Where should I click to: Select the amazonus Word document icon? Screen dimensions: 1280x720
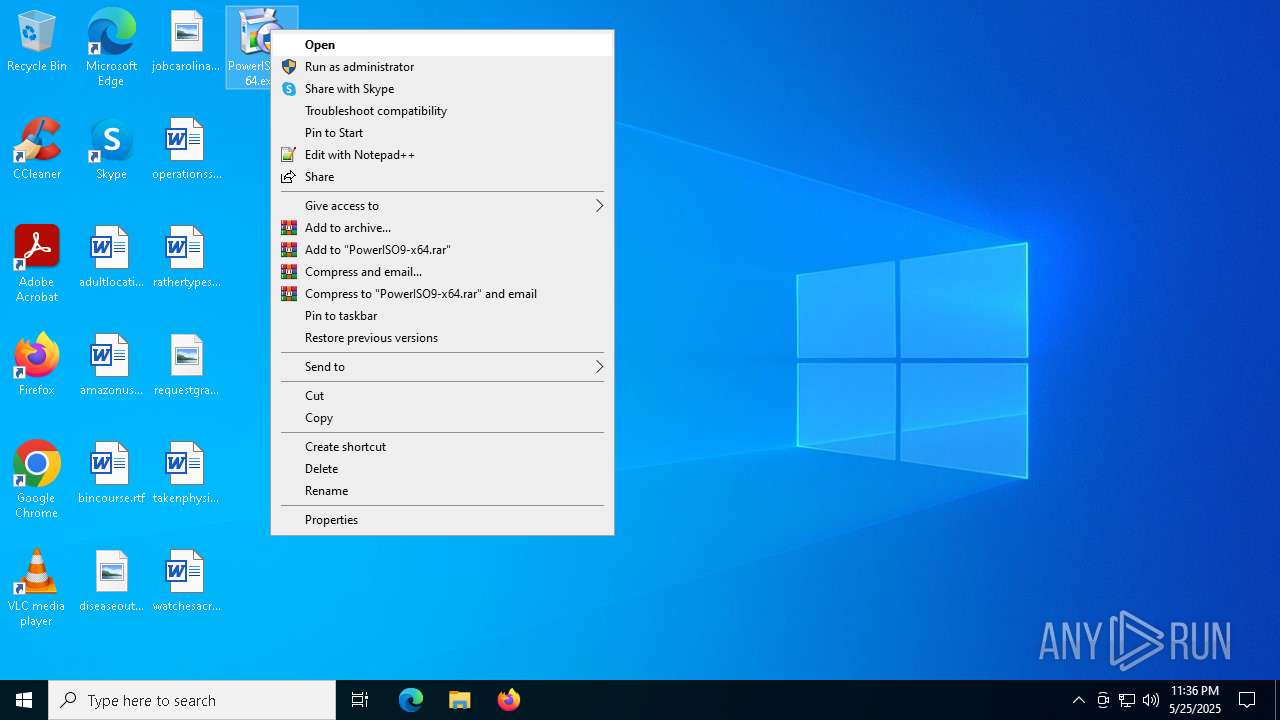coord(111,366)
